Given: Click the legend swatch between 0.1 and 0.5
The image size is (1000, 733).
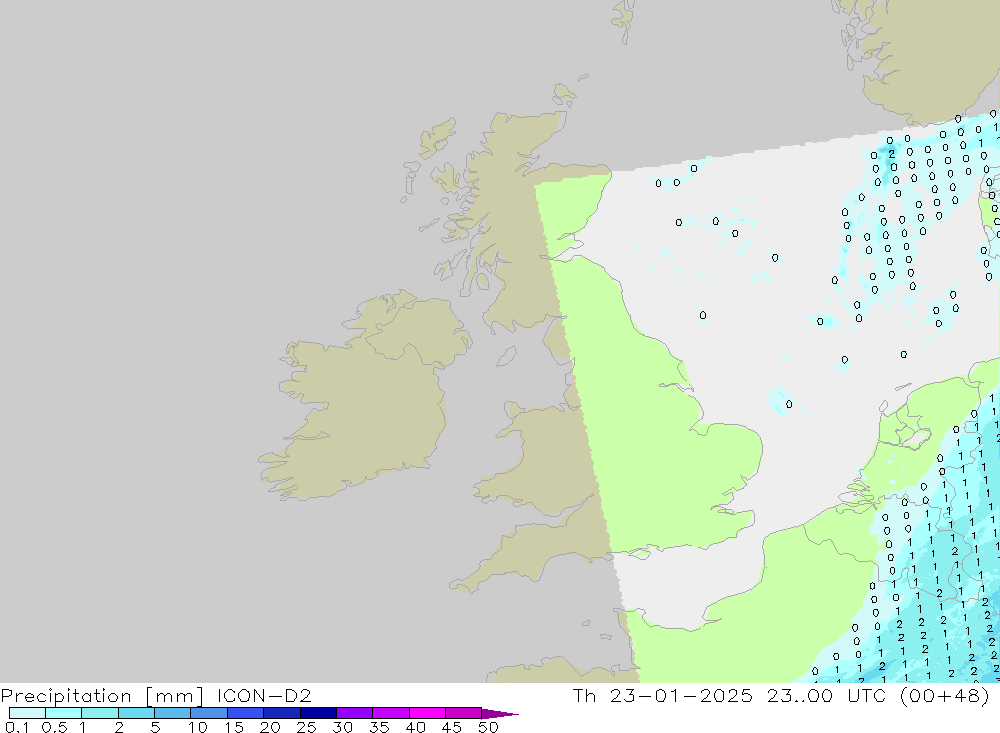Looking at the screenshot, I should pos(27,713).
